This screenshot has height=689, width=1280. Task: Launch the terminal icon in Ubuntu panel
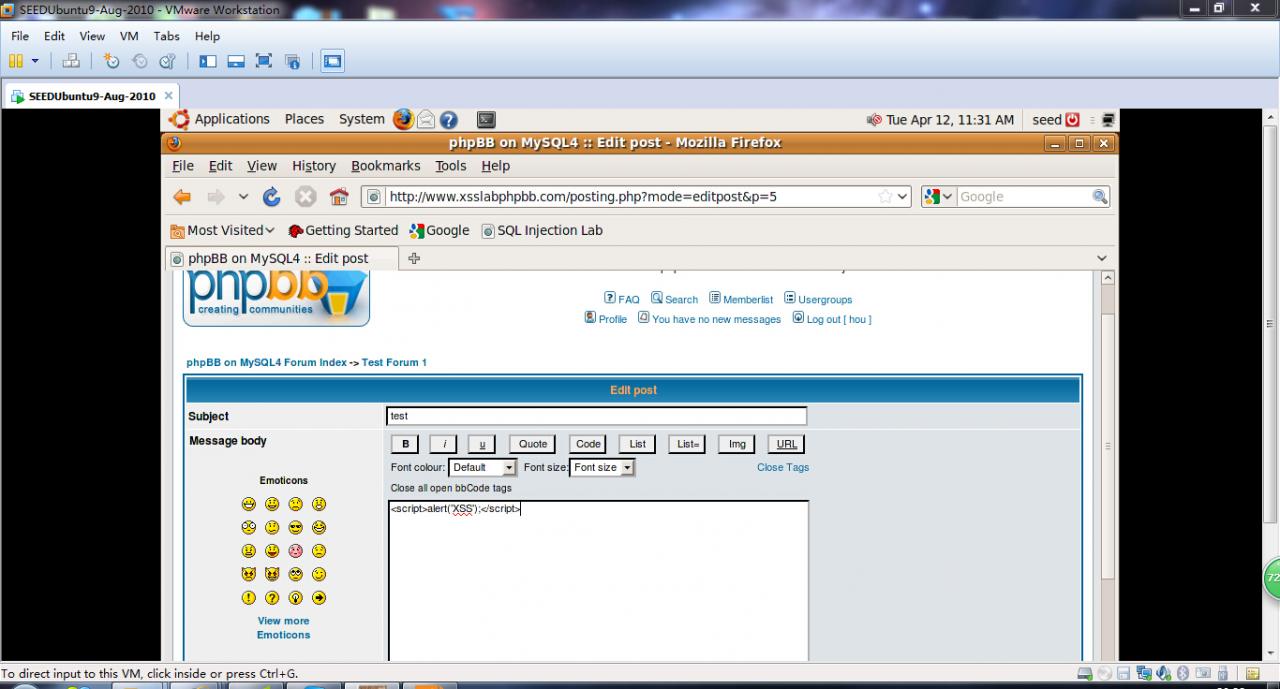(x=486, y=120)
